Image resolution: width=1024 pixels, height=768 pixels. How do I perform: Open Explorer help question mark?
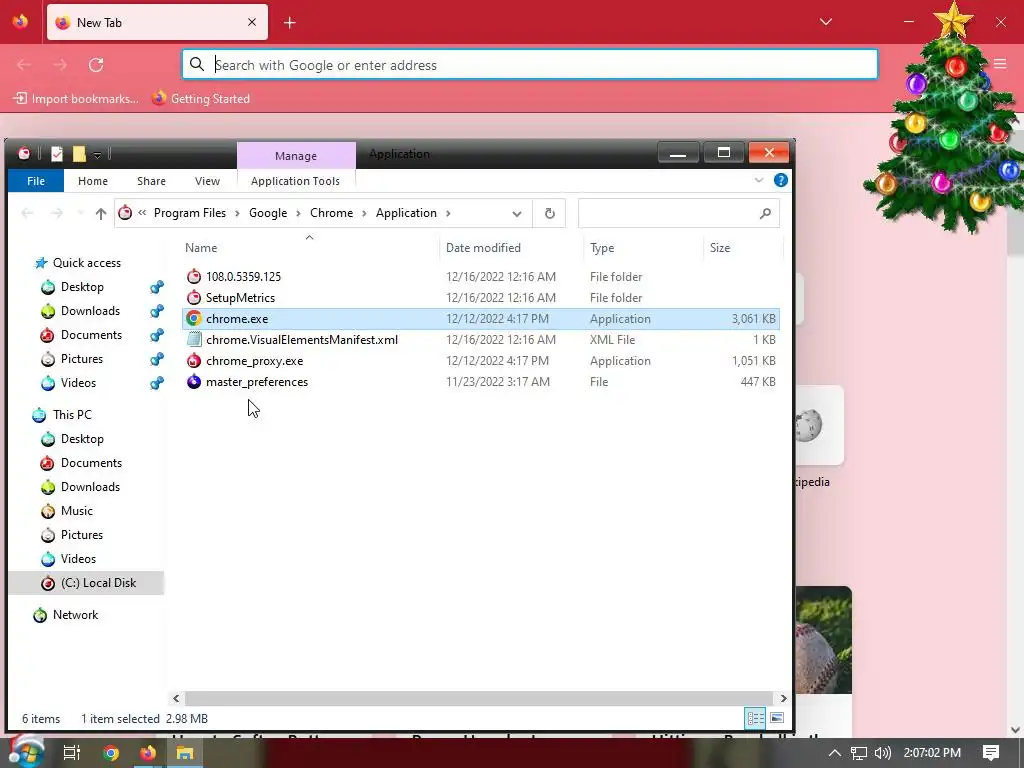tap(780, 180)
